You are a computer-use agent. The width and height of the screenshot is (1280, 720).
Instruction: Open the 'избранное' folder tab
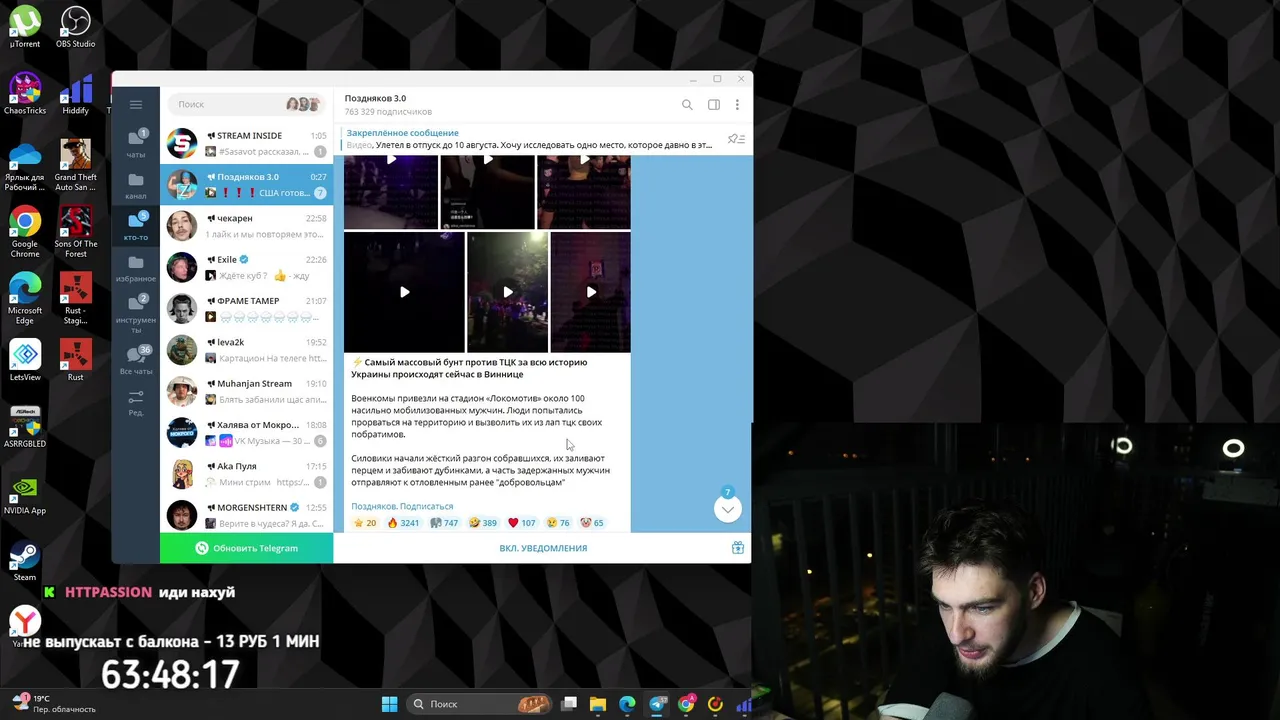point(136,268)
